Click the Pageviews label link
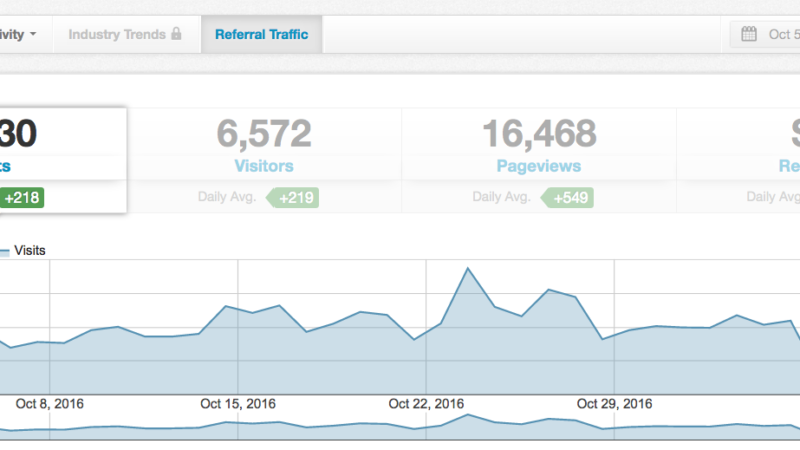The image size is (800, 450). point(539,166)
